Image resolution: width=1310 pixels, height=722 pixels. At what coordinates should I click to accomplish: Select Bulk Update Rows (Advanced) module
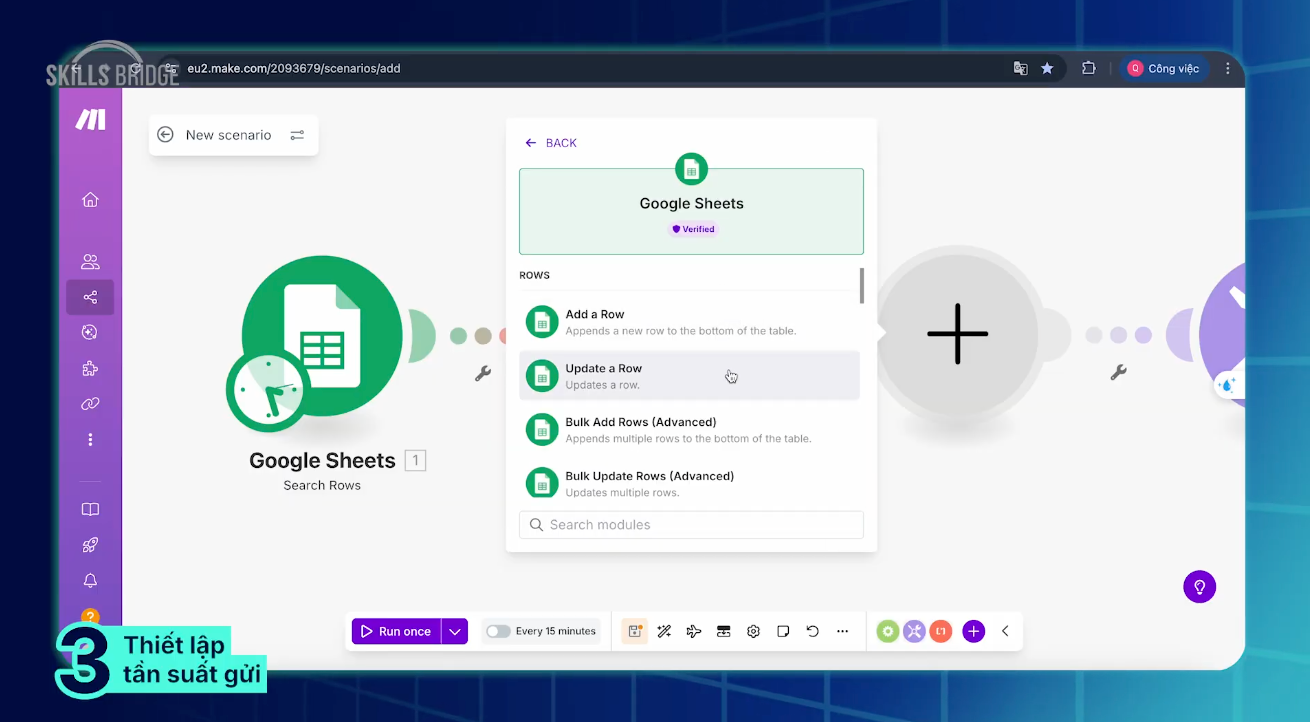click(x=689, y=483)
